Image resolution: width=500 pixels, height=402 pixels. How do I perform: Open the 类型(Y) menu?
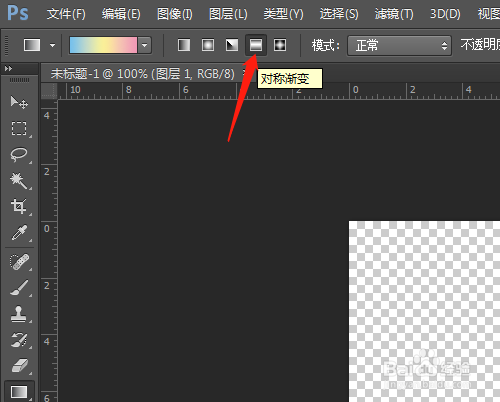pos(283,14)
